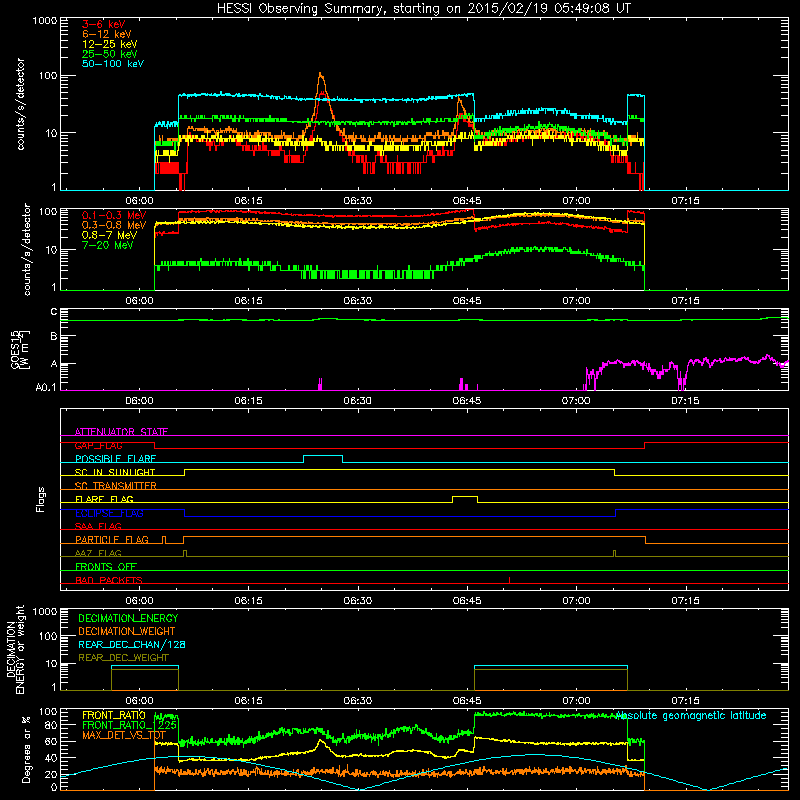Click the PARTICLE_FLAG label
This screenshot has height=800, width=800.
(x=112, y=539)
